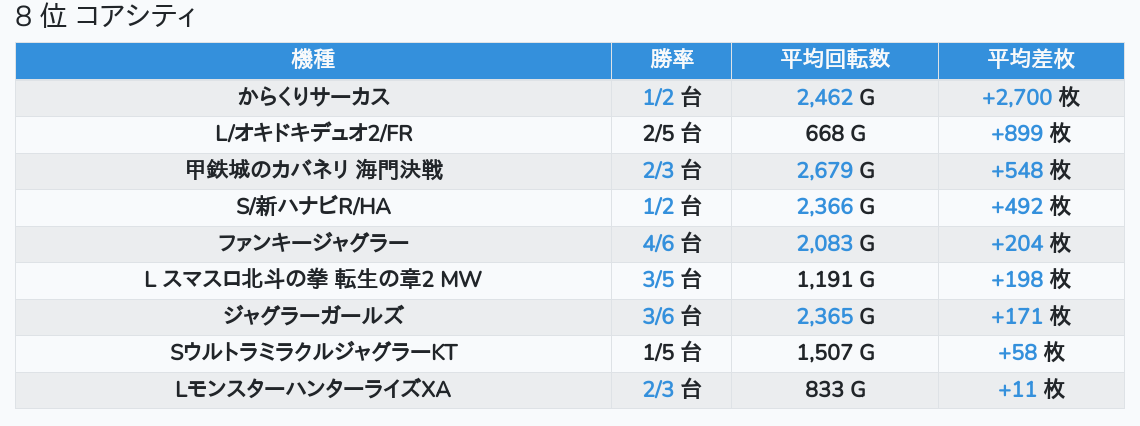
Task: Click the 機種 column header
Action: [x=313, y=60]
